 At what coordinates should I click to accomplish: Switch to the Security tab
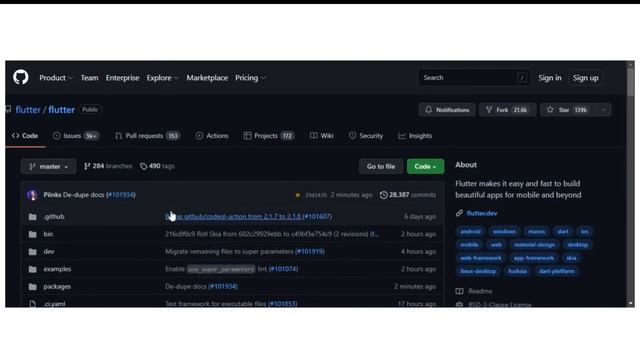coord(366,136)
